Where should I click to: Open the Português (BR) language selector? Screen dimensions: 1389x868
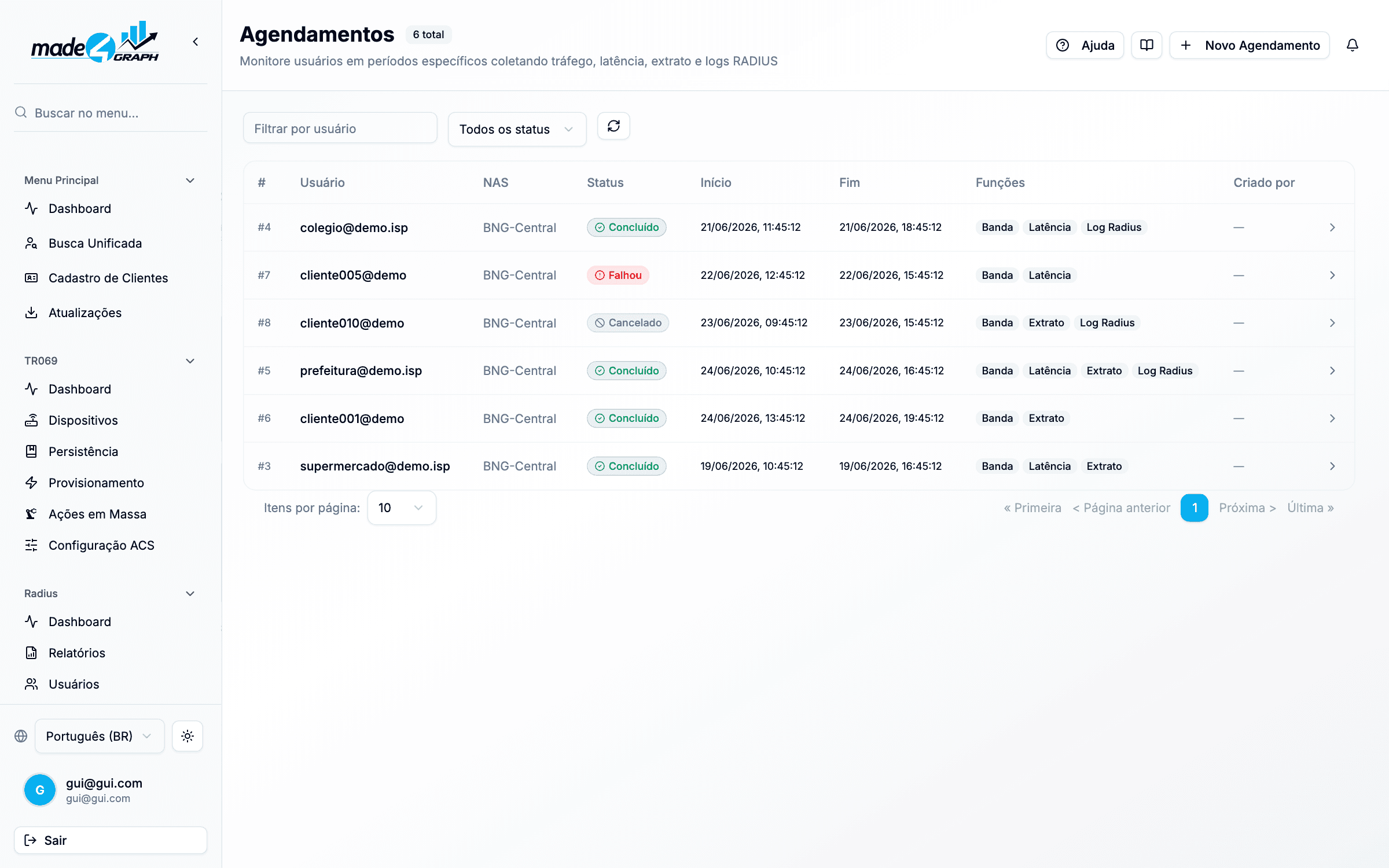point(100,736)
